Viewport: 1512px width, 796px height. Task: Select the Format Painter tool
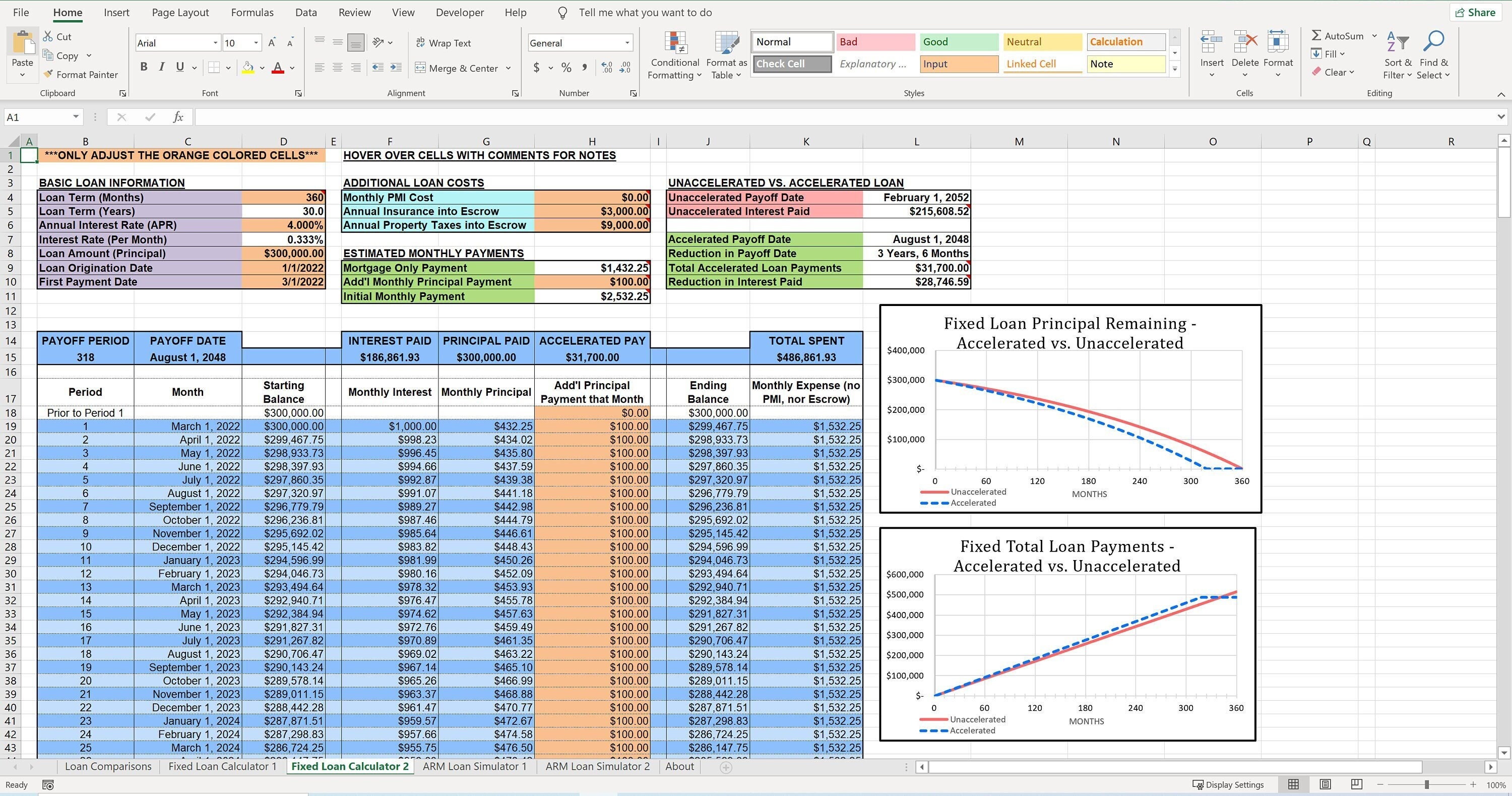point(81,75)
